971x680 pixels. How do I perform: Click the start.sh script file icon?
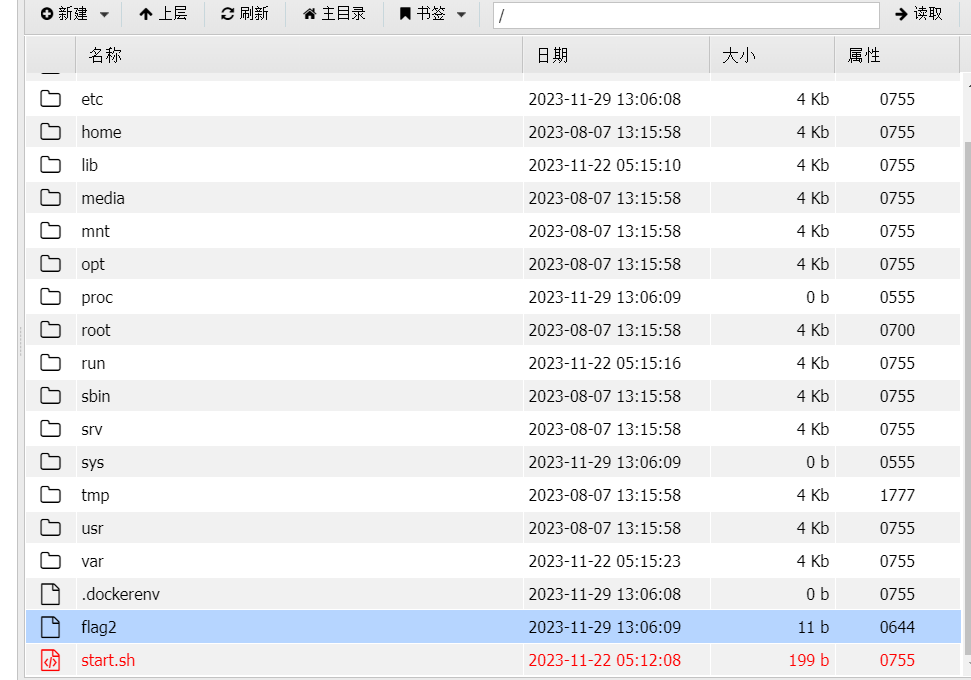50,660
